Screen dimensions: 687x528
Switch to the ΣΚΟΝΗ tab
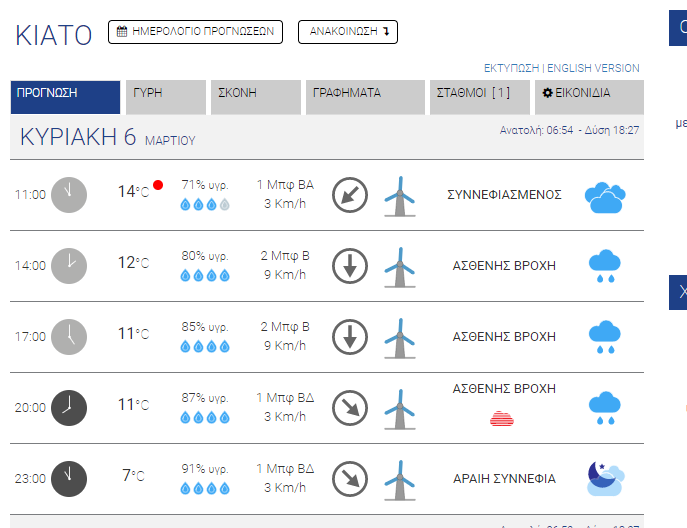(258, 93)
